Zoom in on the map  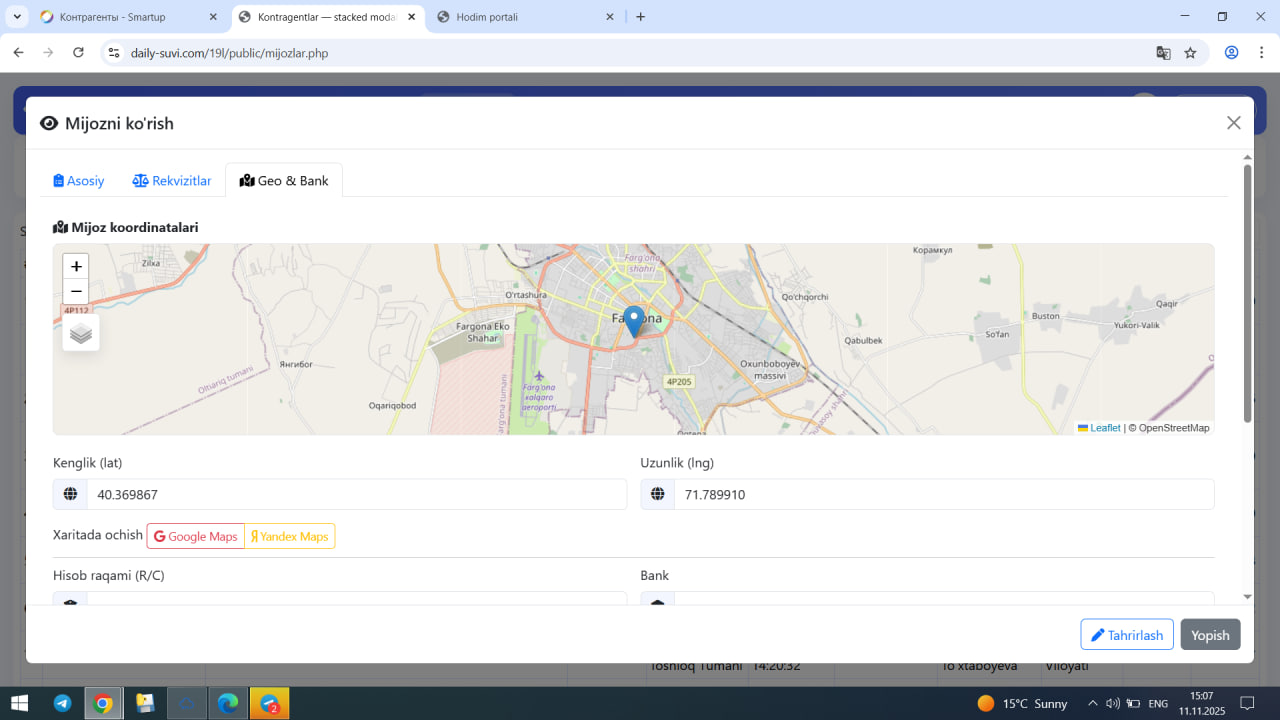tap(76, 267)
